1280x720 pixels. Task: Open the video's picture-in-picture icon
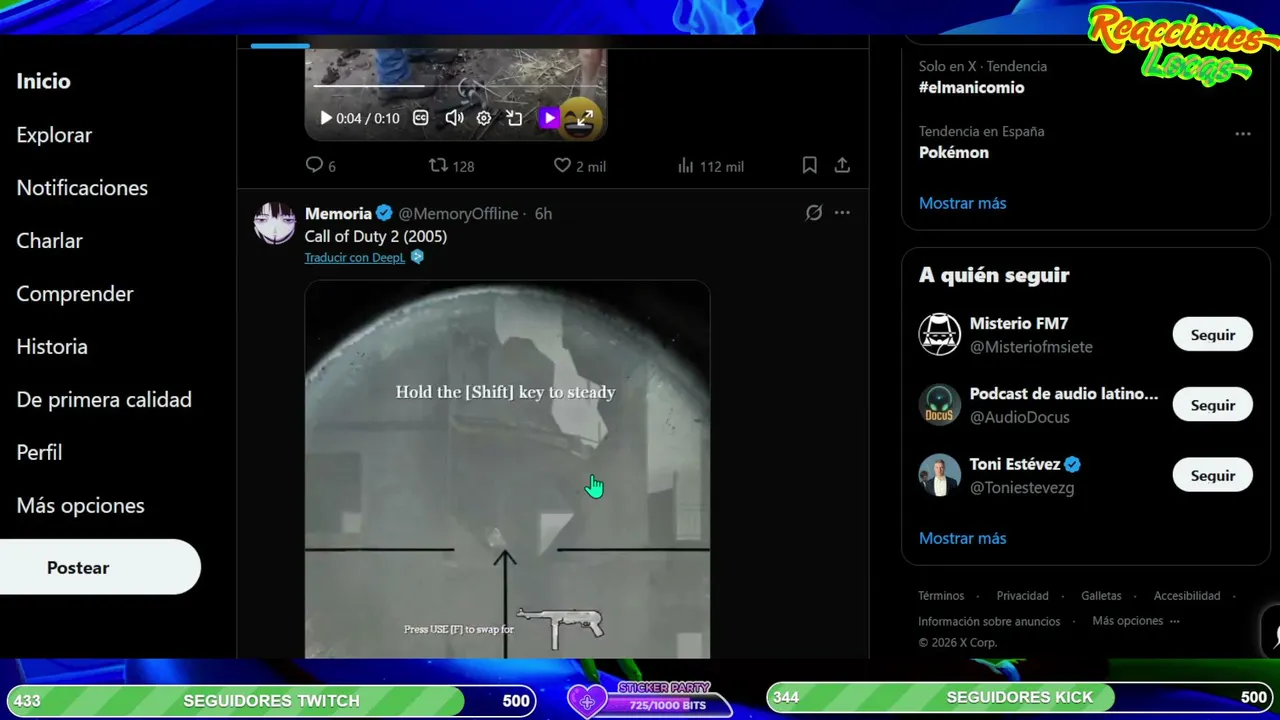(x=515, y=118)
